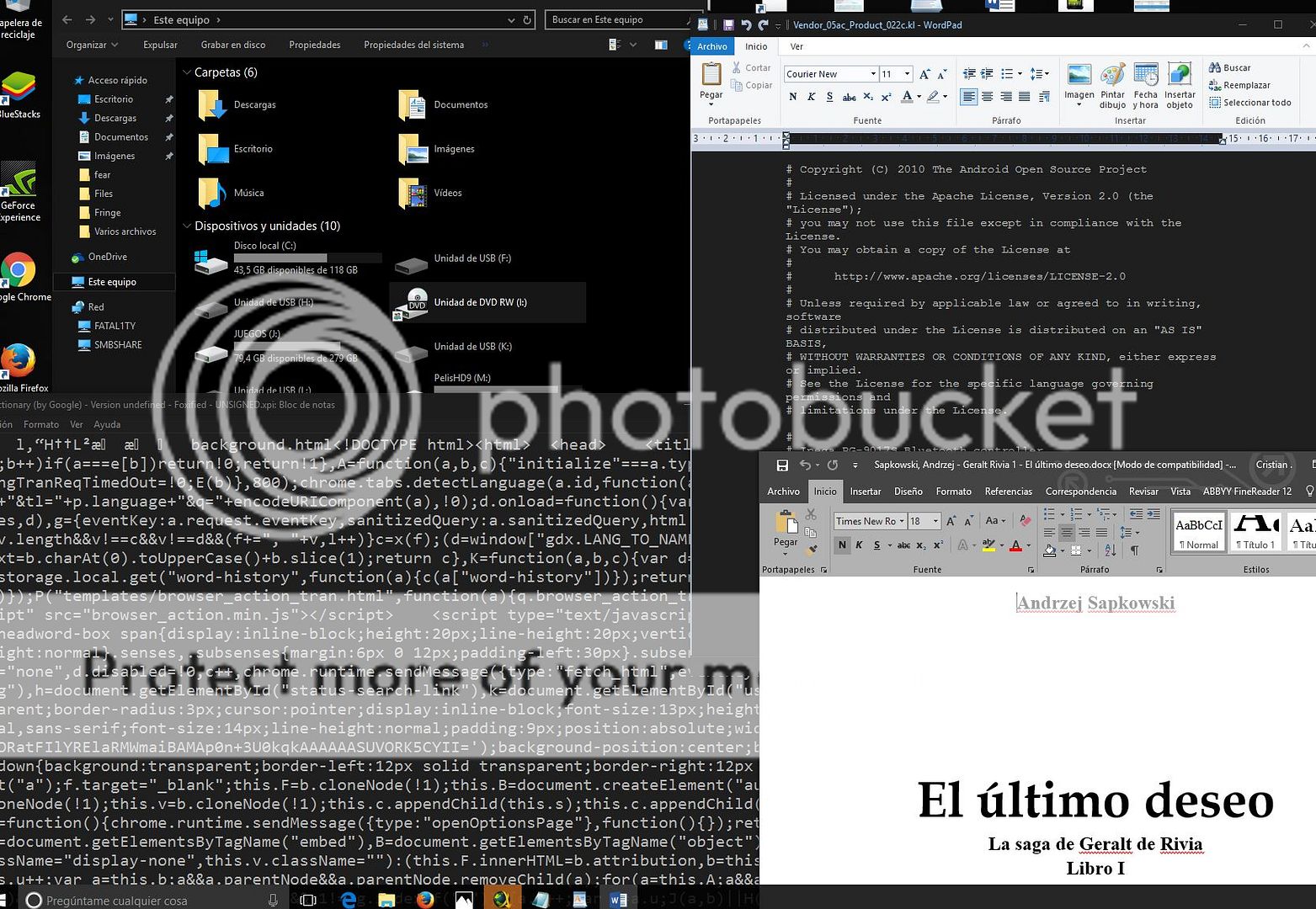The width and height of the screenshot is (1316, 909).
Task: Click Task View icon on taskbar
Action: click(308, 900)
